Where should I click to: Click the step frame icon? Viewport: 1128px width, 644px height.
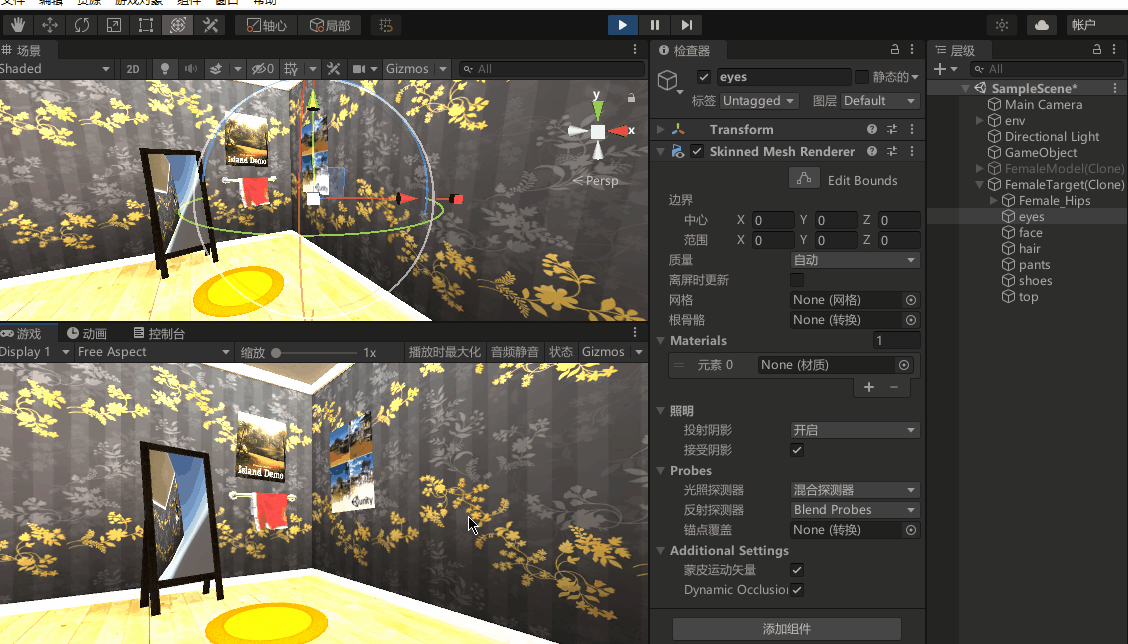[686, 24]
